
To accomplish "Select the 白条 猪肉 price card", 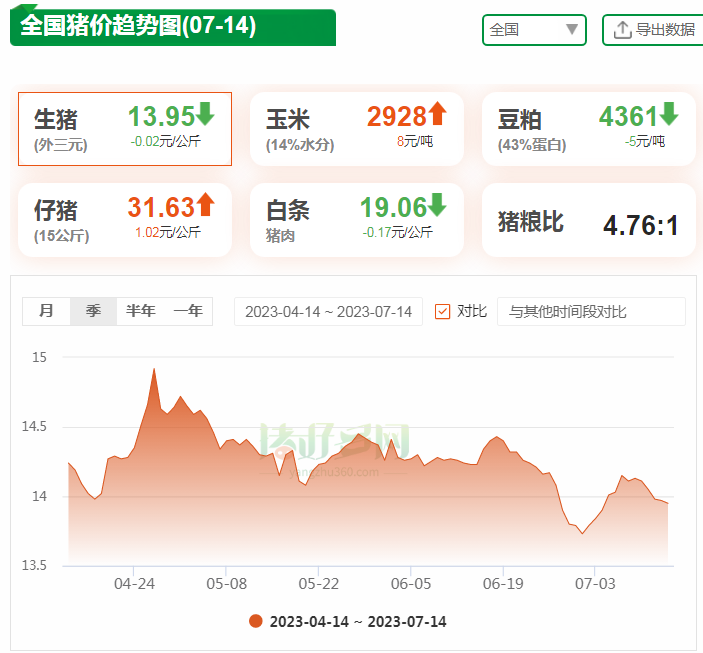I will pos(356,220).
